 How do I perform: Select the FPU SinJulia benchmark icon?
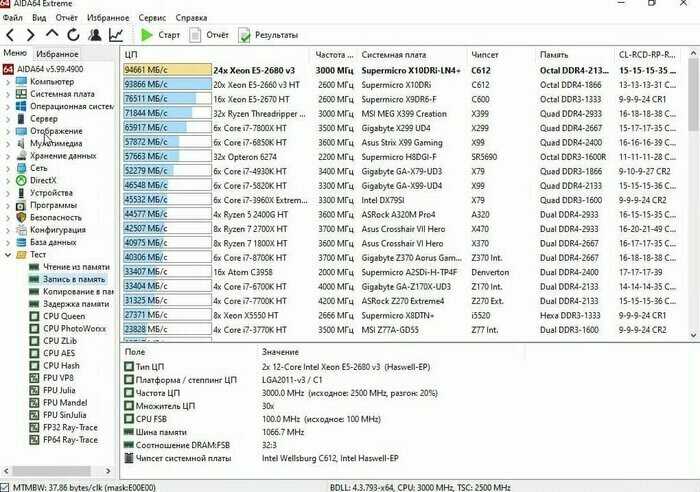(34, 415)
